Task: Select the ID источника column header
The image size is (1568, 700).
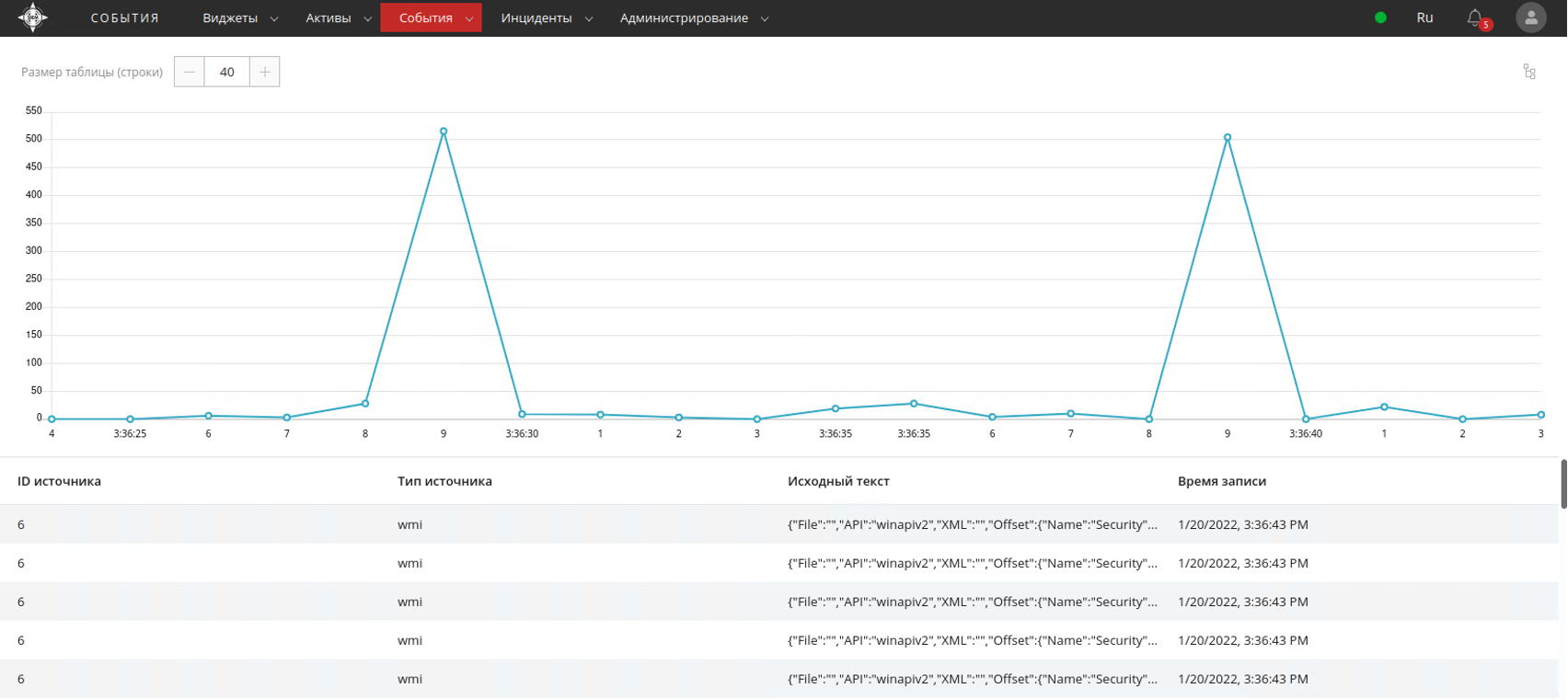Action: tap(59, 481)
